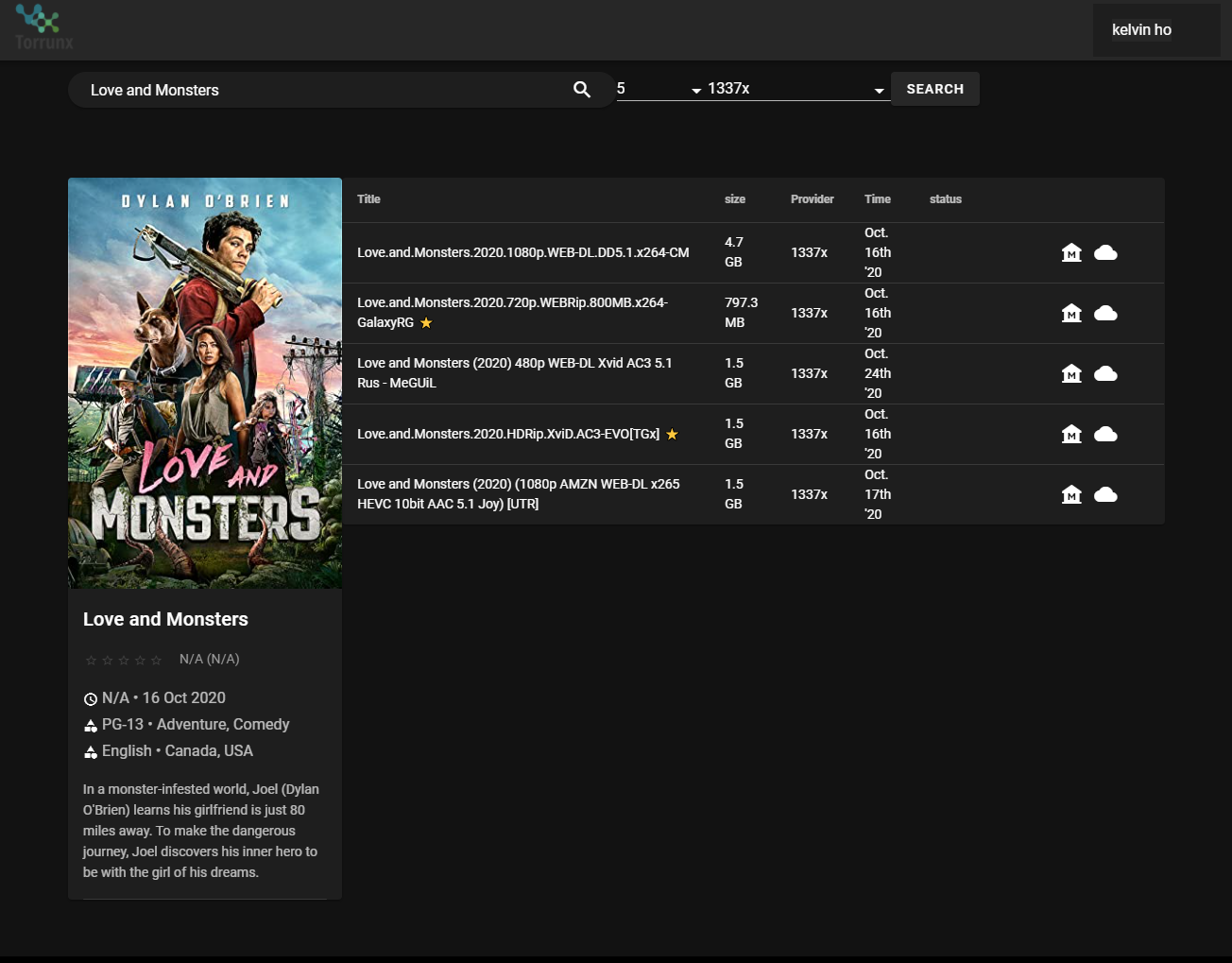This screenshot has height=963, width=1232.
Task: Click the 4.7 GB size cell
Action: [x=734, y=252]
